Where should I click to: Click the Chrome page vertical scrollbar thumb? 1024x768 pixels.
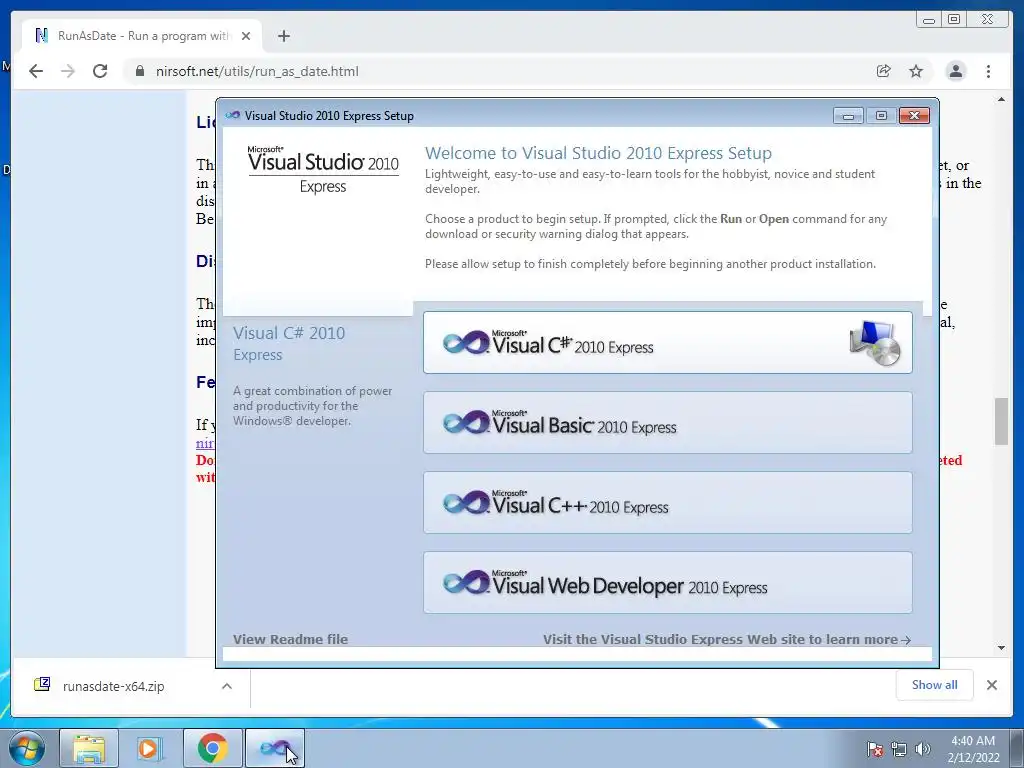[1001, 421]
